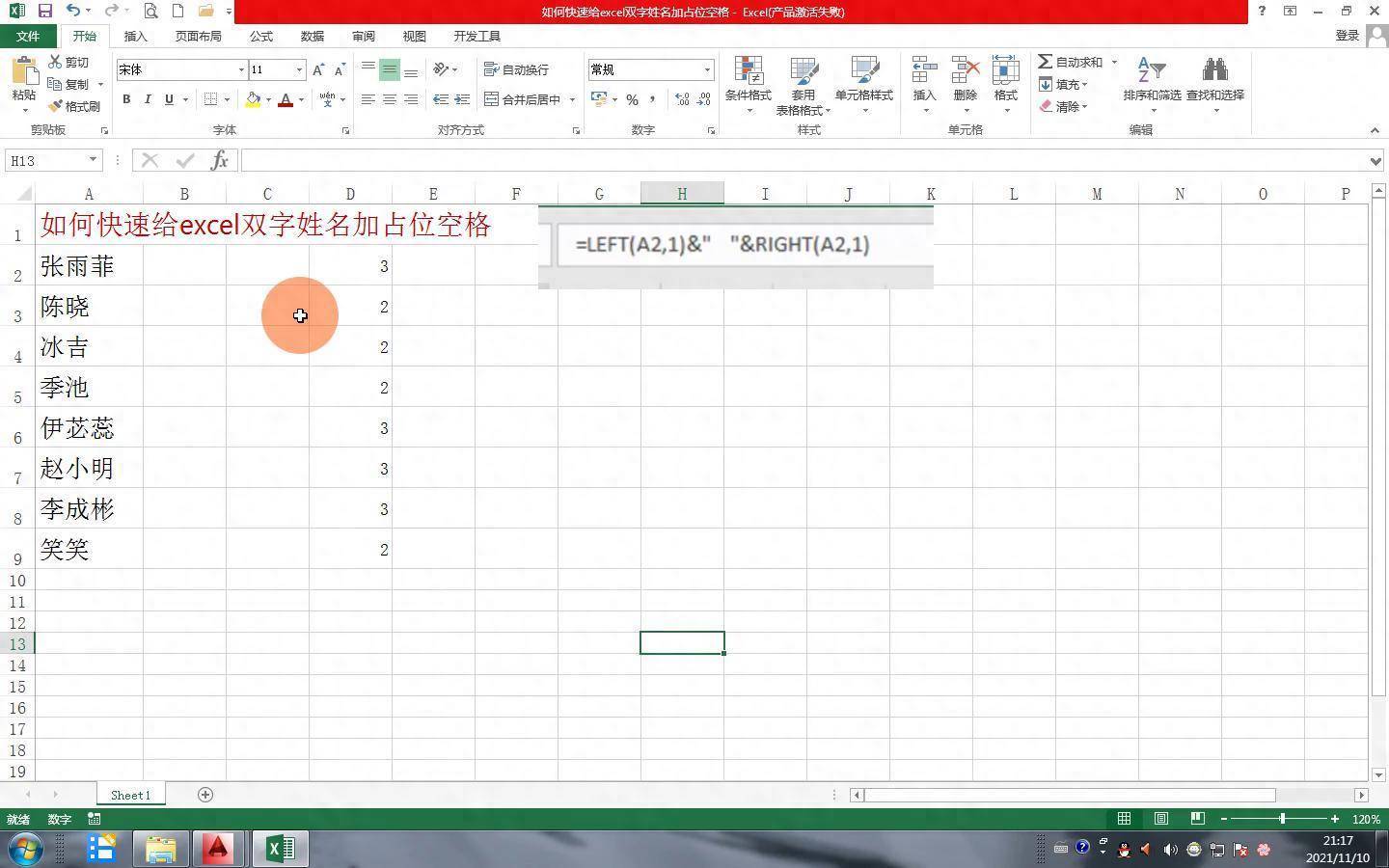Toggle Wrap Text option
Viewport: 1389px width, 868px height.
(516, 69)
